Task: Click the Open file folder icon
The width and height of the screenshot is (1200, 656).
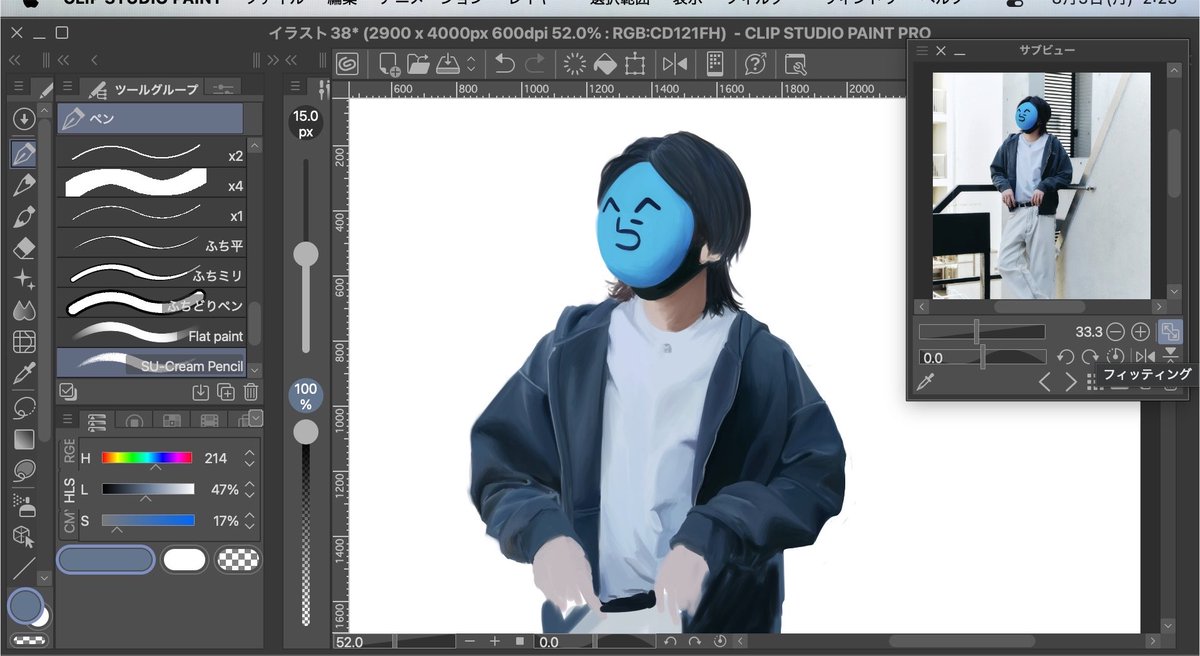Action: 418,64
